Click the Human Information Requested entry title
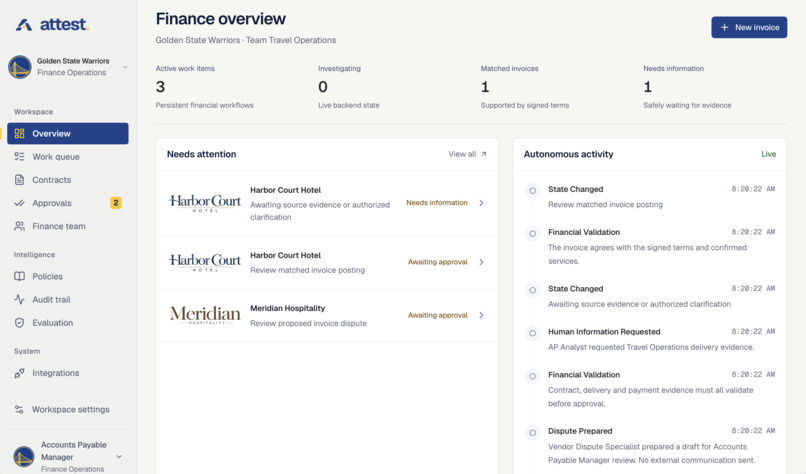 pos(604,332)
